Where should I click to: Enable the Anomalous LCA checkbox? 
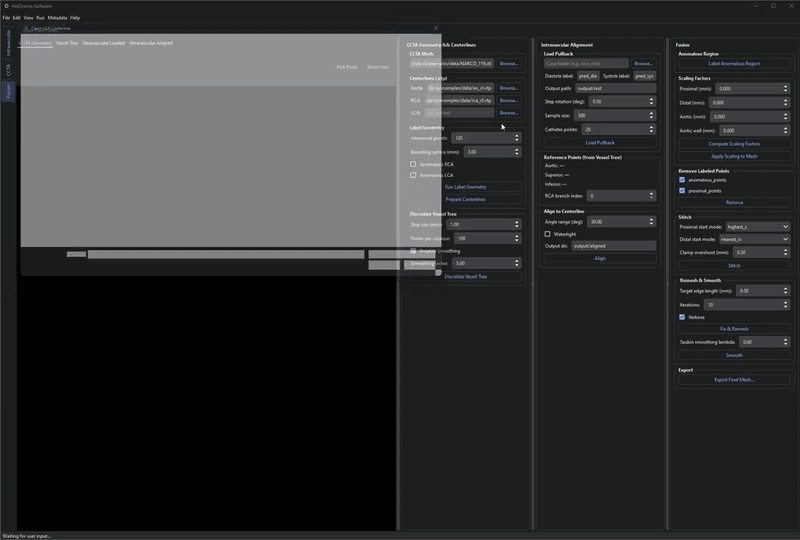(413, 175)
